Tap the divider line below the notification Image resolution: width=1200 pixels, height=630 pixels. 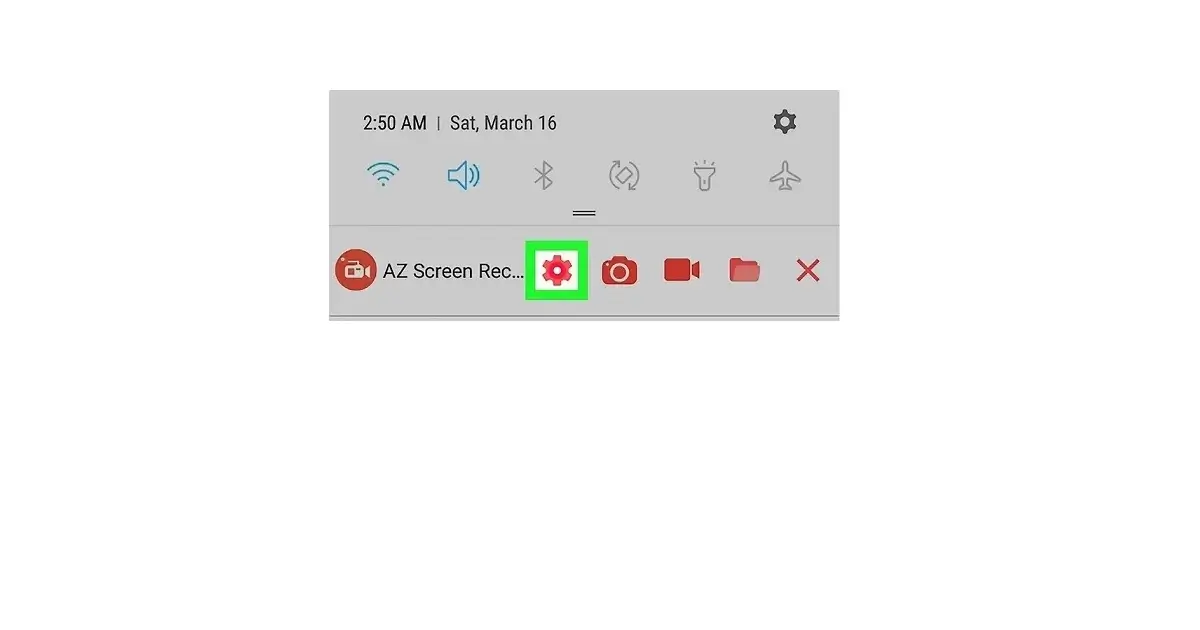coord(584,316)
